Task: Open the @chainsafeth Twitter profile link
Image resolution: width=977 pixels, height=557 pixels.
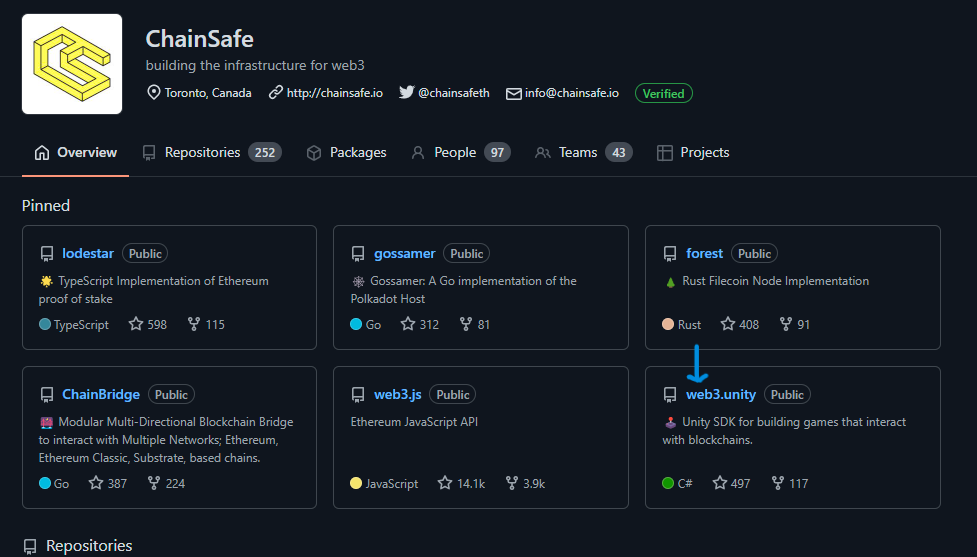Action: 454,93
